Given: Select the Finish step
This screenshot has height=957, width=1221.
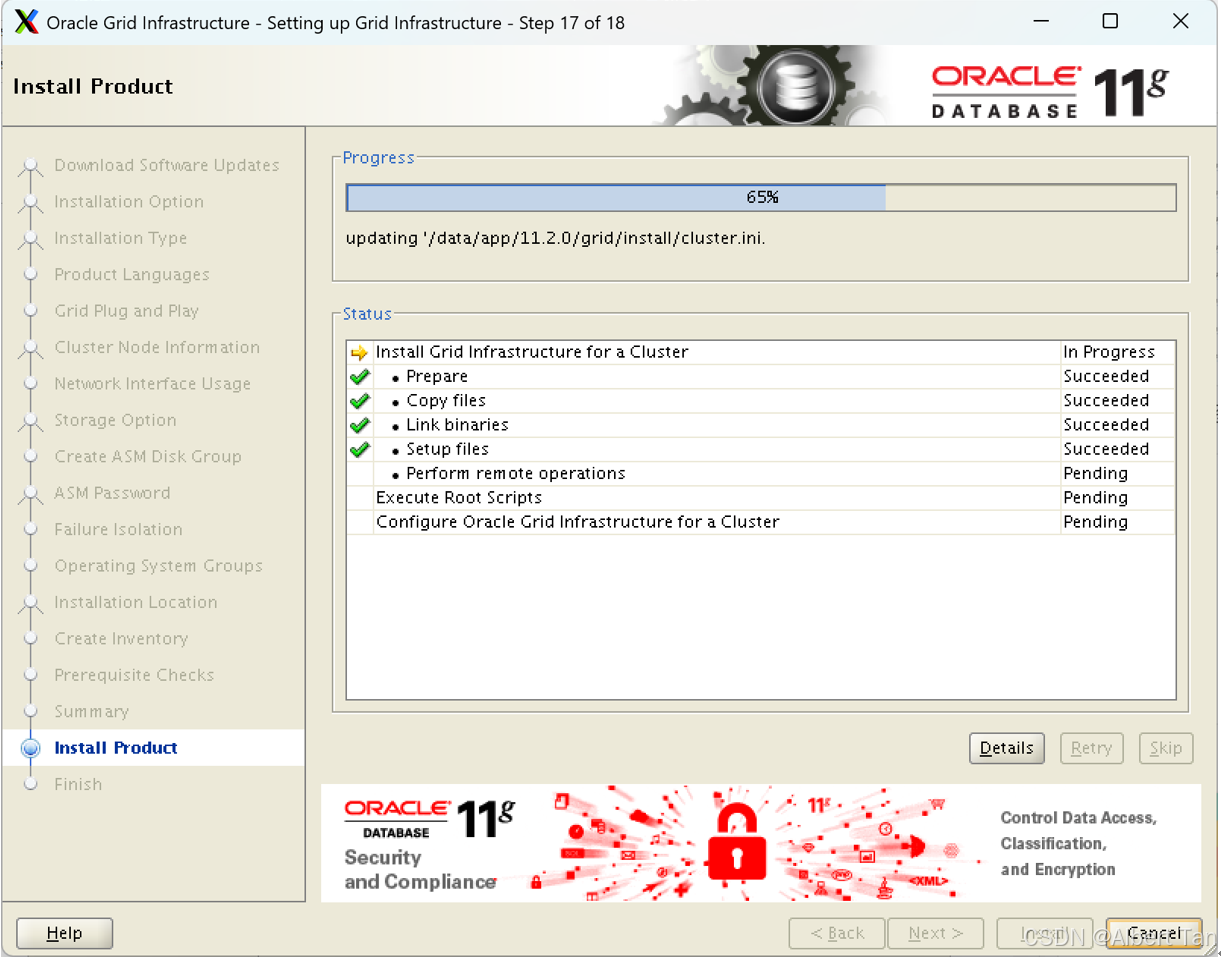Looking at the screenshot, I should point(78,784).
